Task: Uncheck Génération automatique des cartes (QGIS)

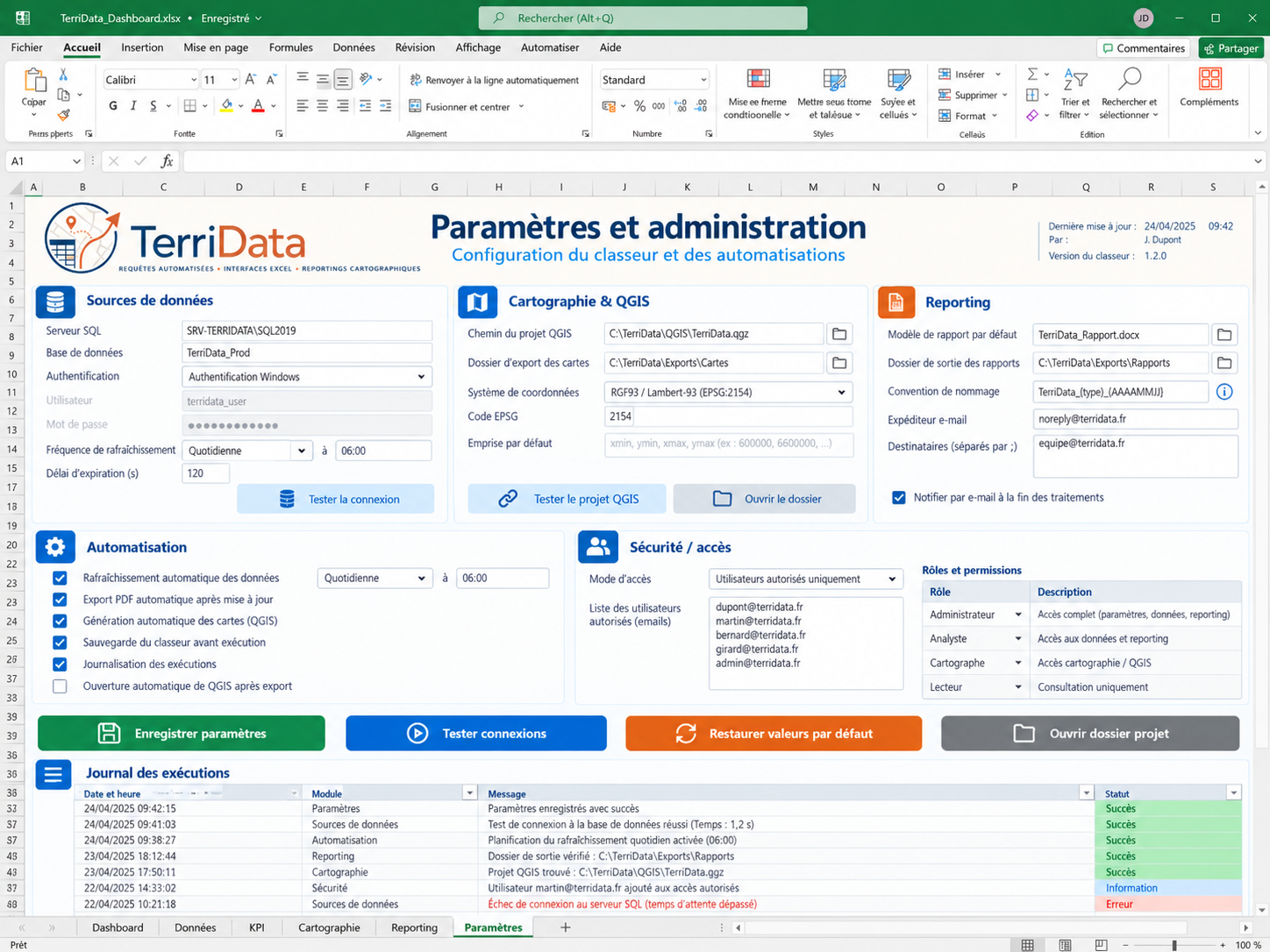Action: click(60, 621)
